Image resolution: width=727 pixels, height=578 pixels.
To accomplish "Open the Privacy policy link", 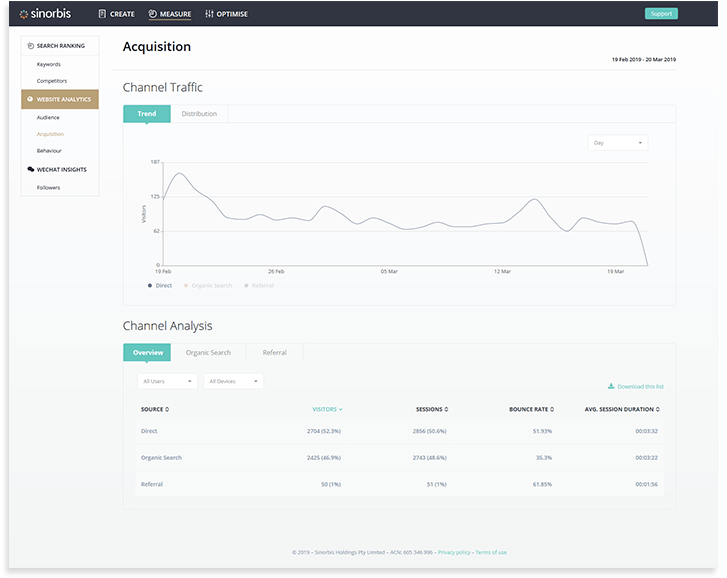I will (454, 552).
